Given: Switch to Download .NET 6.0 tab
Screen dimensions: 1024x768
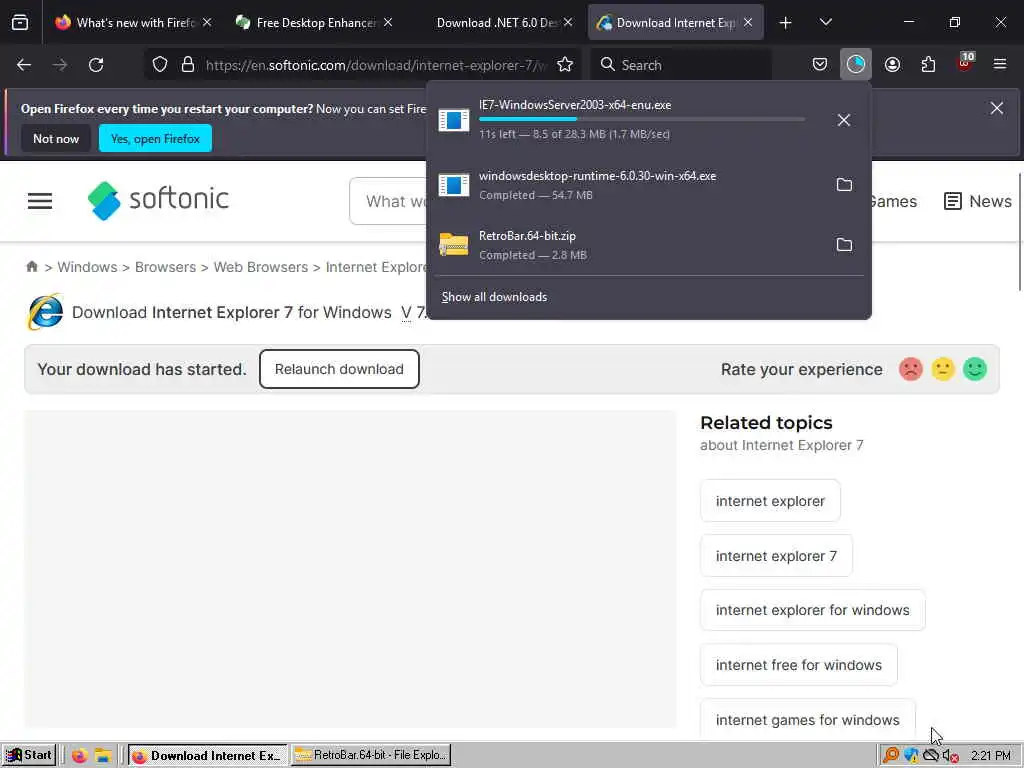Looking at the screenshot, I should click(x=496, y=23).
